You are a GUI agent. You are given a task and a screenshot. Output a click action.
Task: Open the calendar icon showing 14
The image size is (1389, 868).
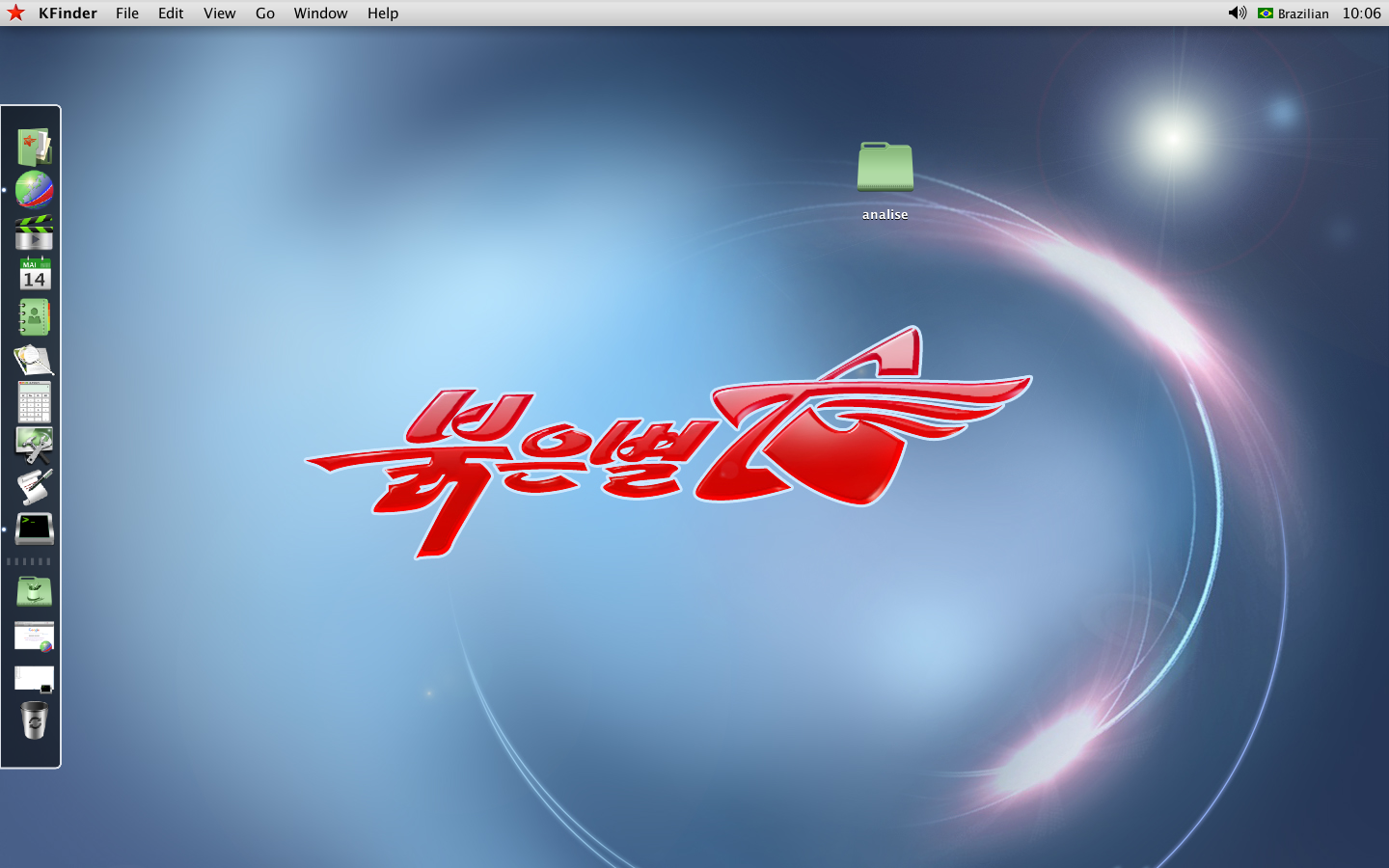pos(35,275)
